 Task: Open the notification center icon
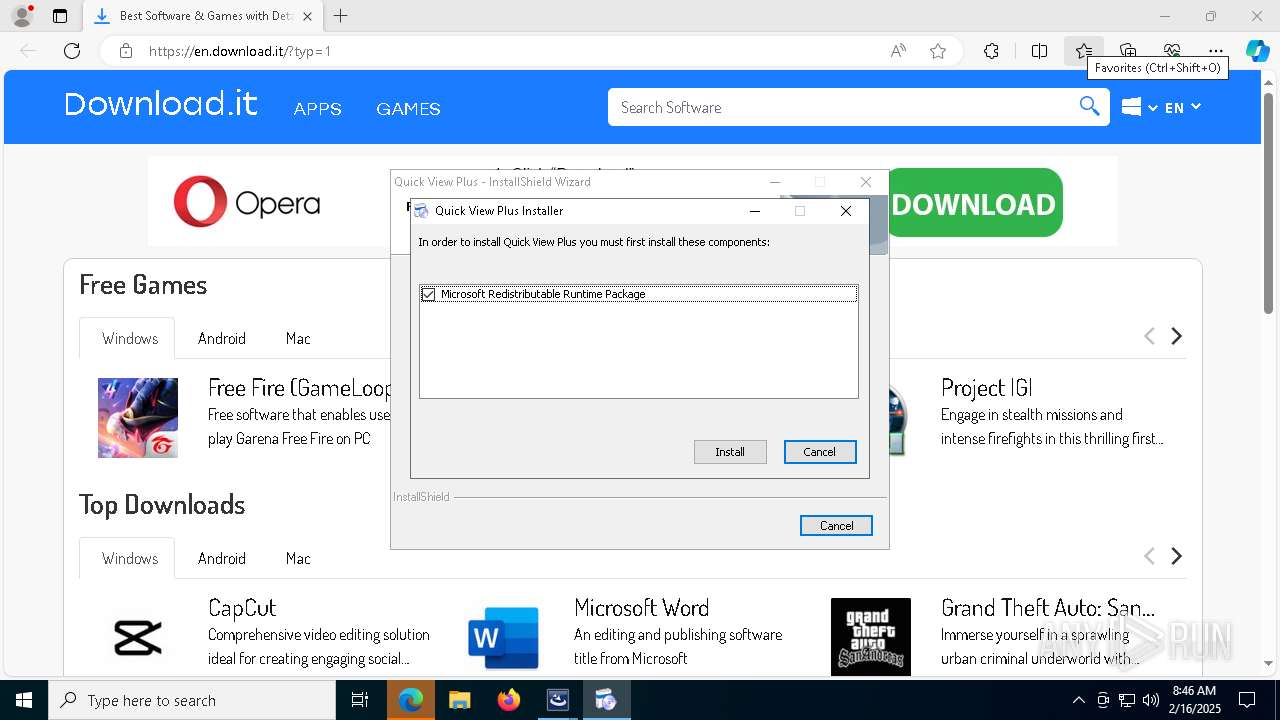(x=1247, y=700)
